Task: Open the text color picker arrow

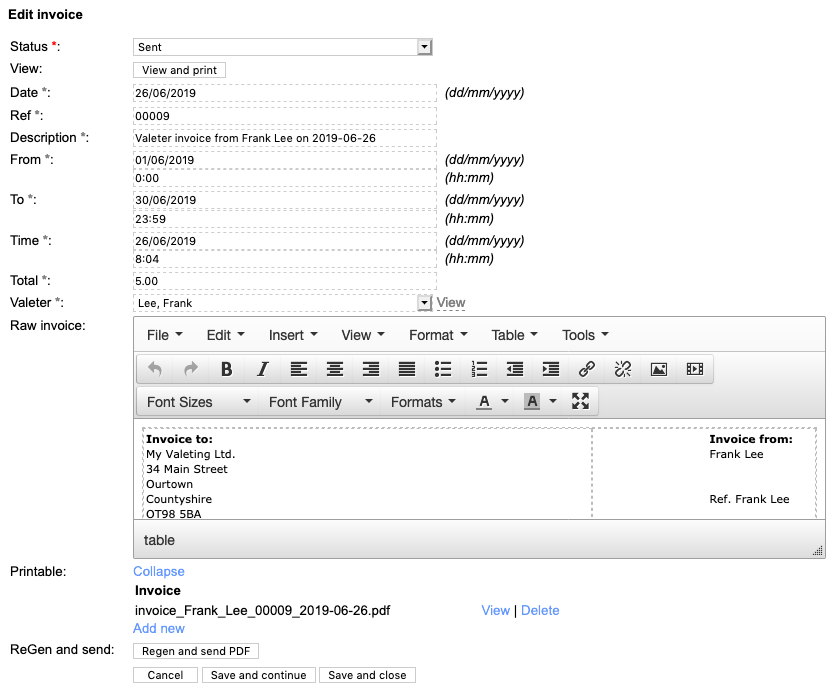Action: click(505, 402)
